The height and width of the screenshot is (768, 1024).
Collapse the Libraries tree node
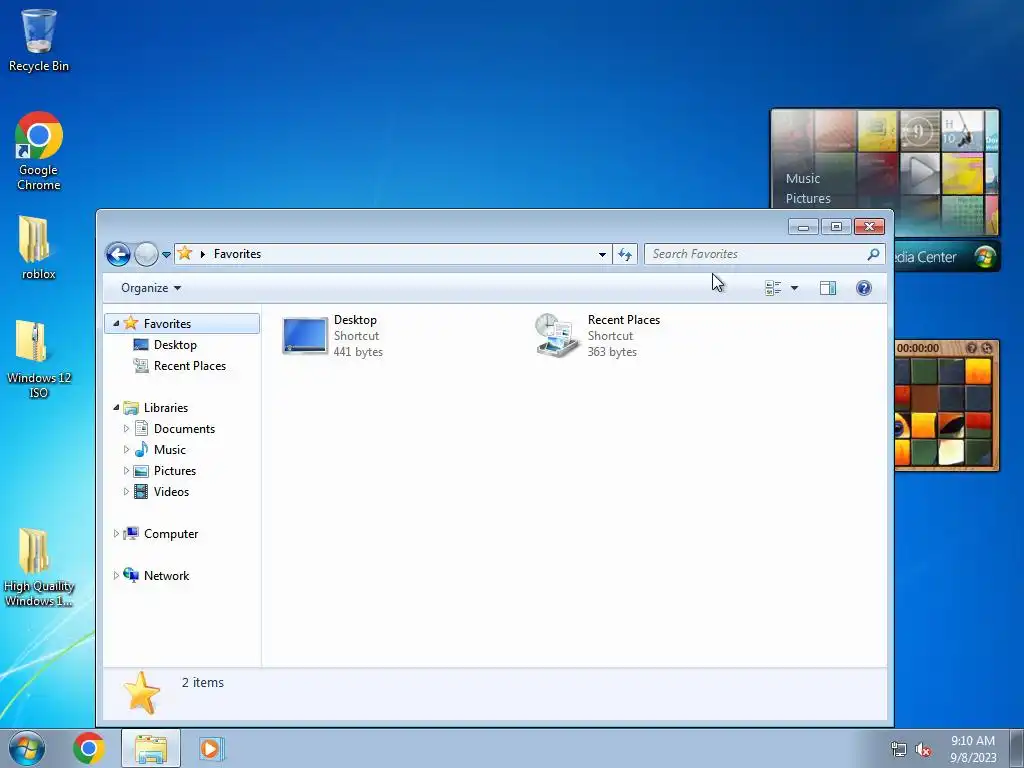point(116,408)
